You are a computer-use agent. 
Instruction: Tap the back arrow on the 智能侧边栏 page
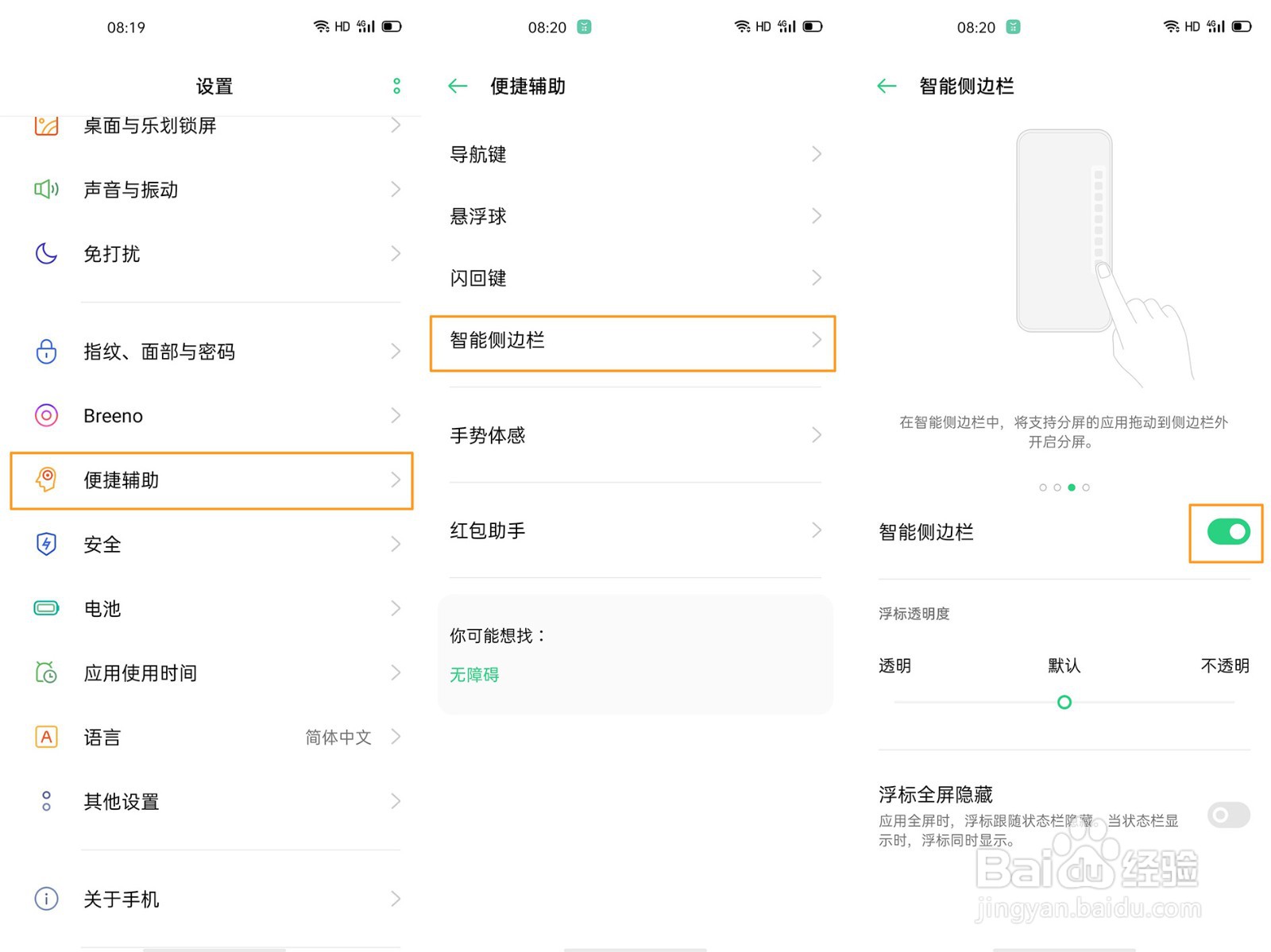[x=887, y=86]
